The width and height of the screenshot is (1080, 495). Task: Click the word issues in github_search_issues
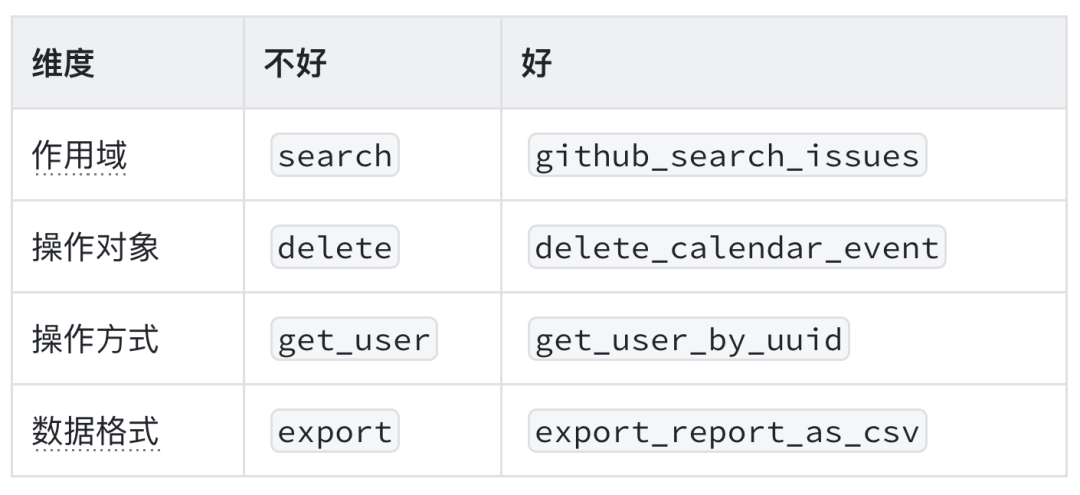pos(862,156)
